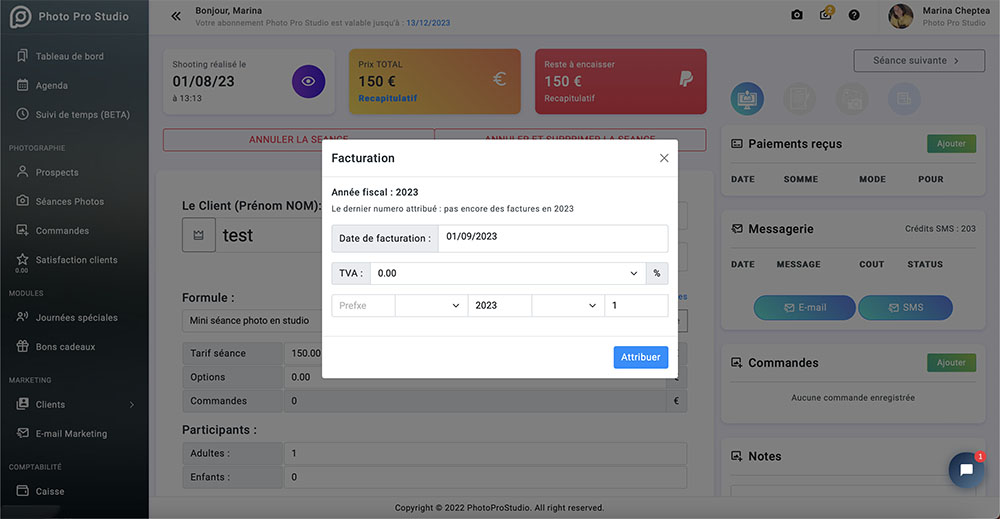Close the Facturation dialog

[x=664, y=158]
